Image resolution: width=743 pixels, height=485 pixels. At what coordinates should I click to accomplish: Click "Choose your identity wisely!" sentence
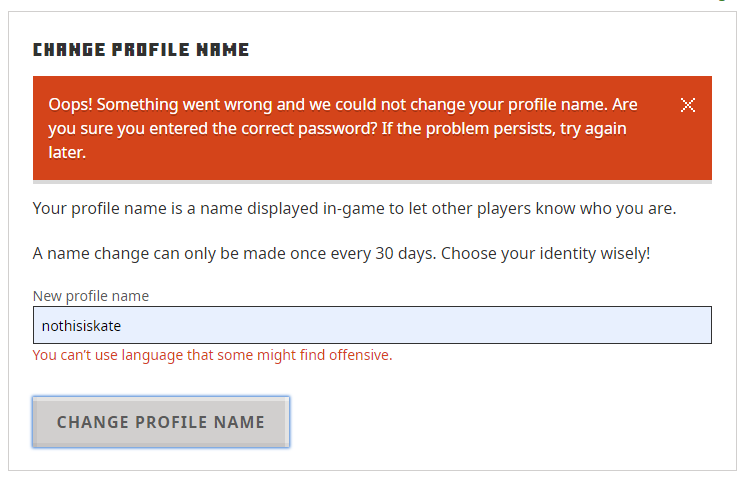pyautogui.click(x=545, y=253)
